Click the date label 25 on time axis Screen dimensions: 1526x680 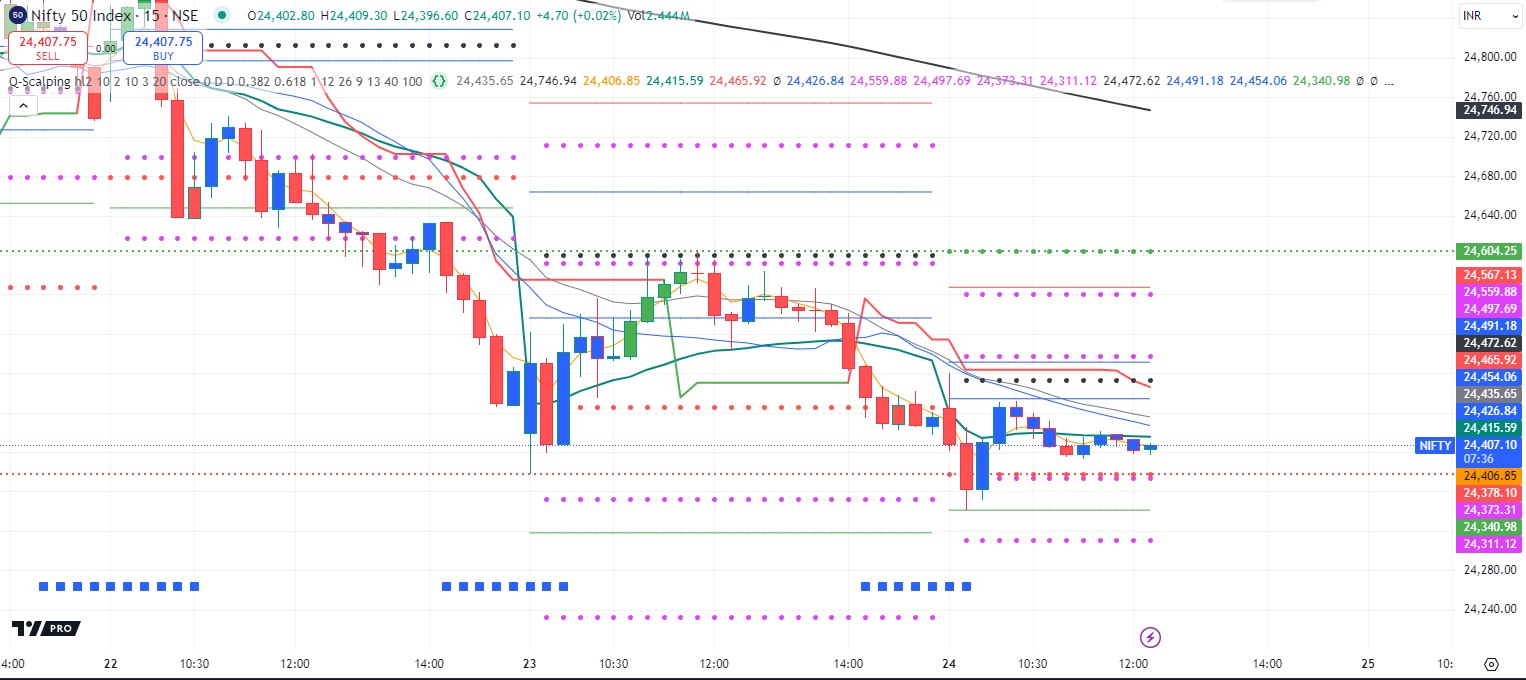(x=1369, y=664)
